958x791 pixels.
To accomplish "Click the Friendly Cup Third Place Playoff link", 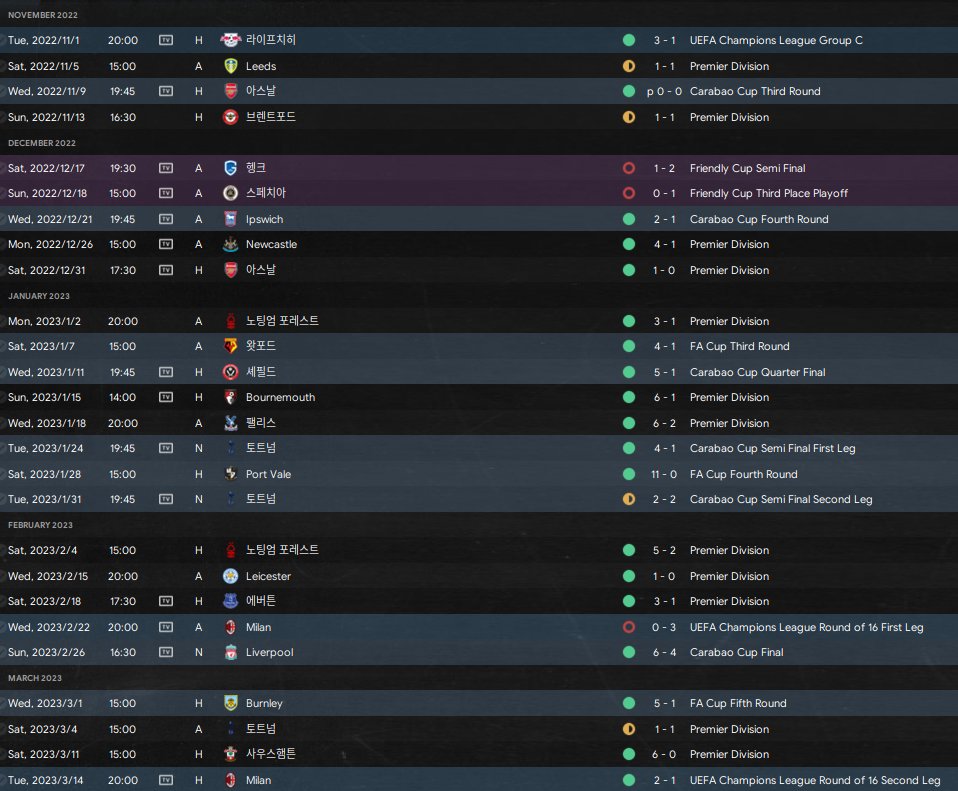I will point(769,194).
